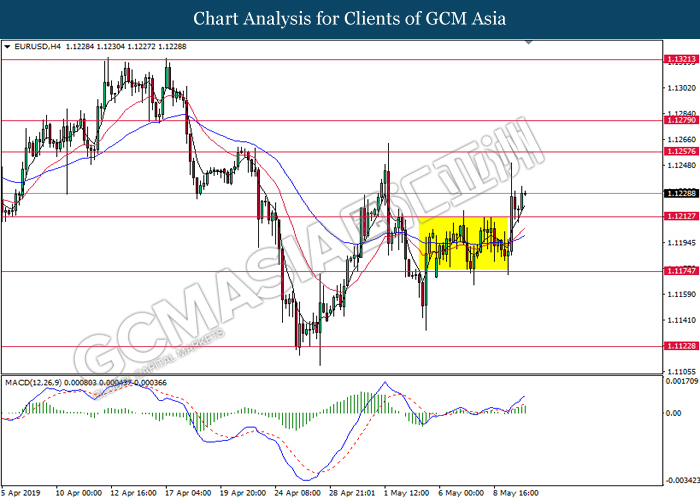The image size is (700, 500).
Task: Click the 24 Apr 08:00 time label
Action: point(297,493)
